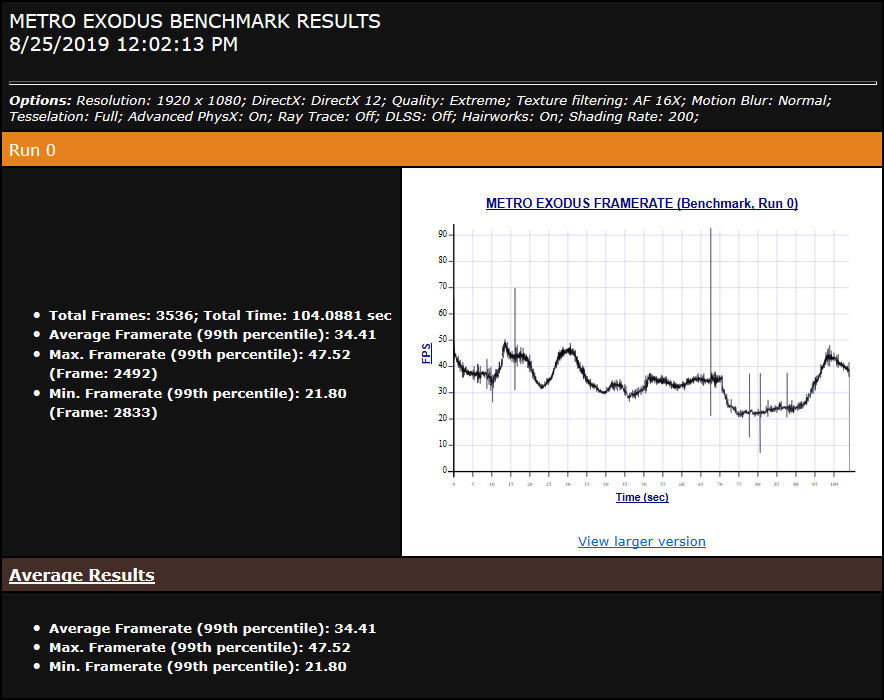The image size is (884, 700).
Task: Click the bold Options: label
Action: pos(41,101)
